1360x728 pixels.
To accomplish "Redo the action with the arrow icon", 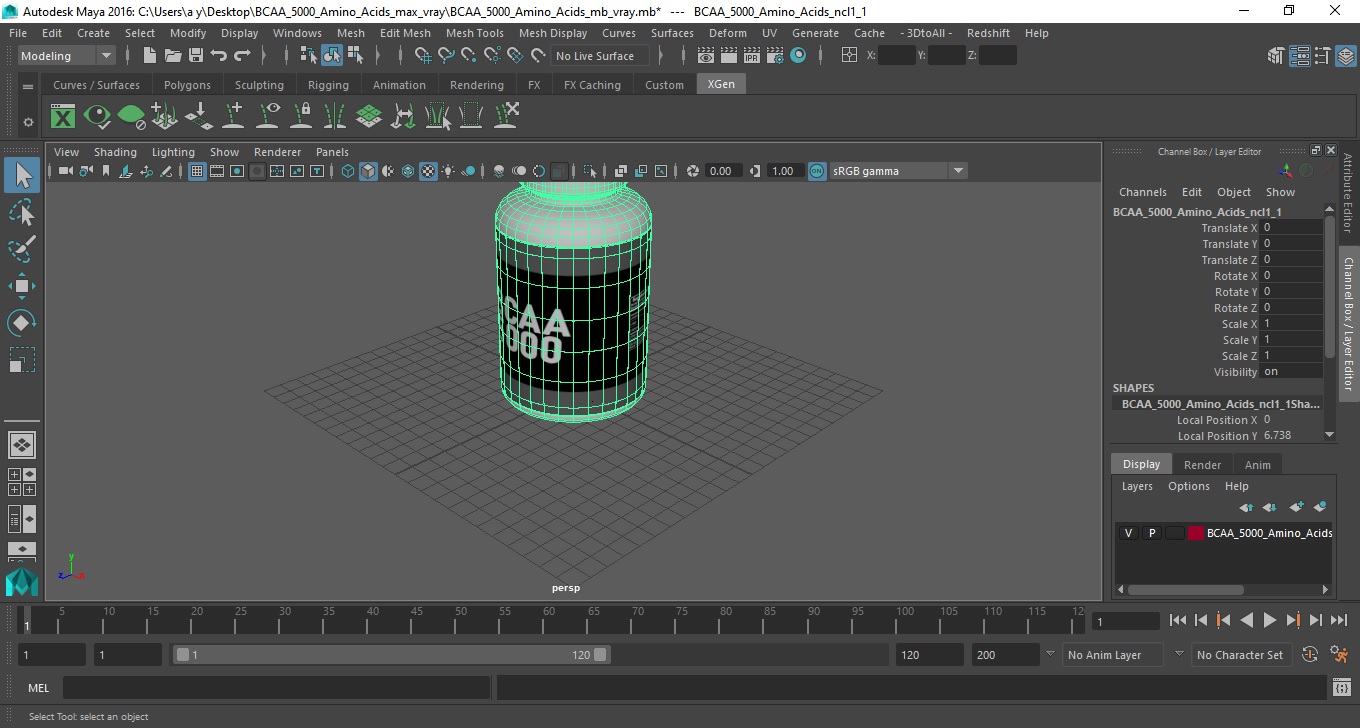I will (242, 56).
